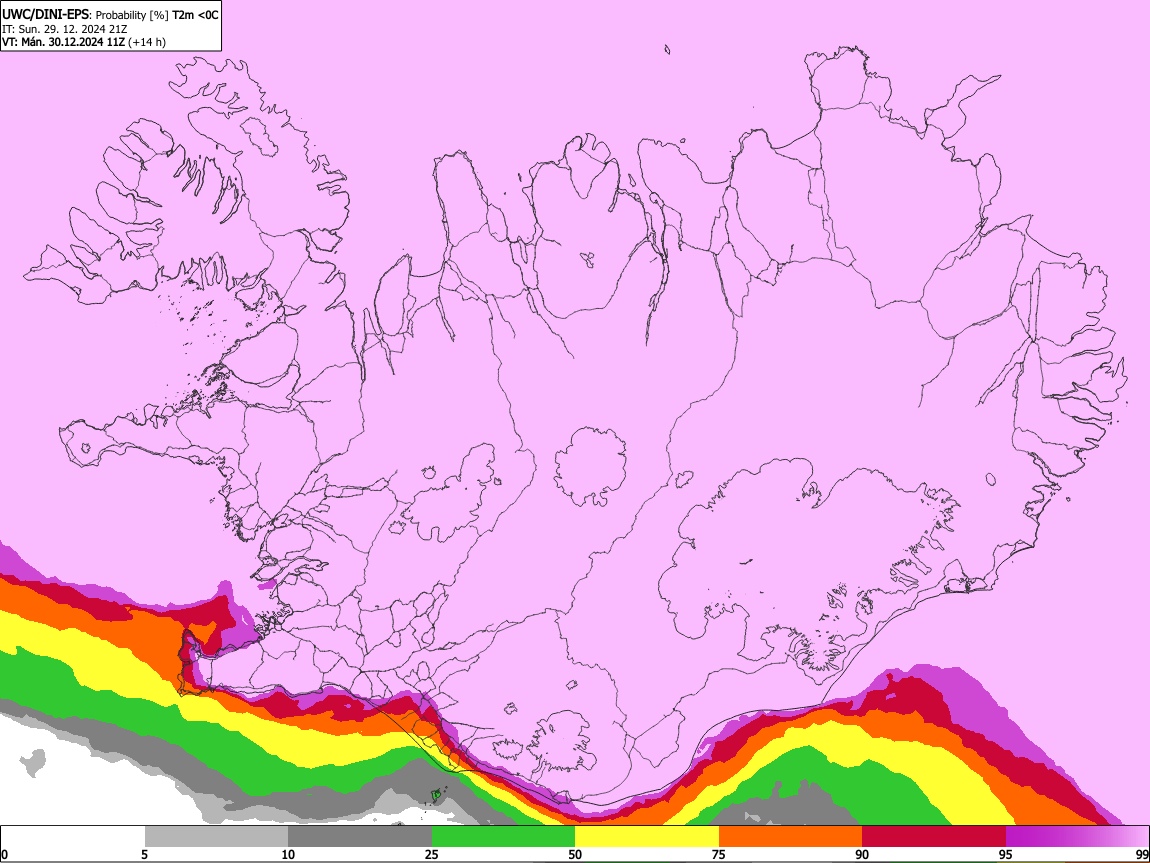Click the legend label '95'
This screenshot has height=863, width=1150.
pyautogui.click(x=1006, y=855)
